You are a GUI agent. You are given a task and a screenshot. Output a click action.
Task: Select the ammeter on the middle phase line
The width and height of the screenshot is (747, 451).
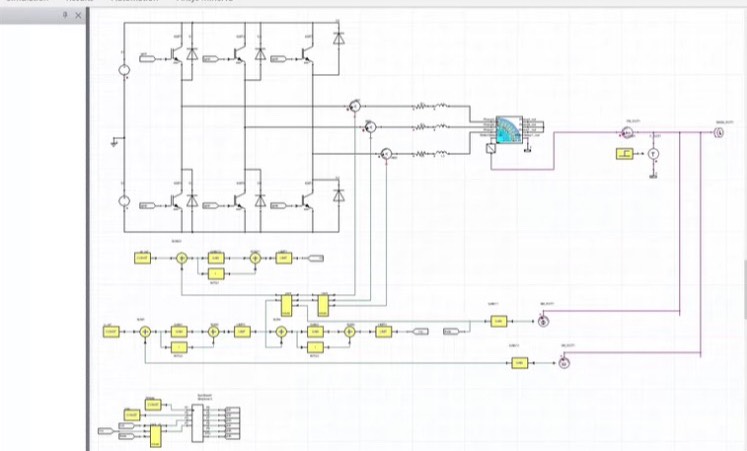[x=370, y=127]
